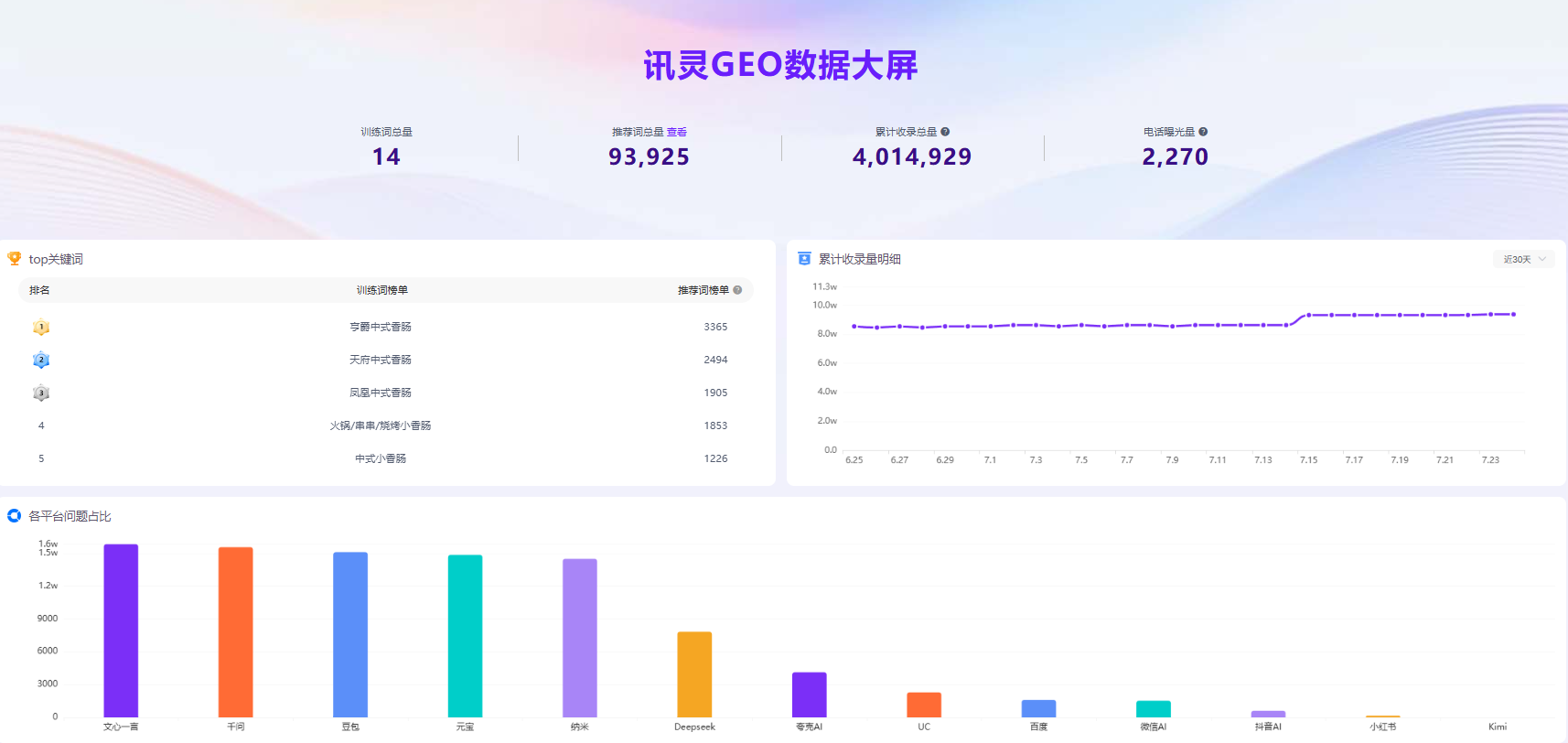Click the UC orange bar

924,705
